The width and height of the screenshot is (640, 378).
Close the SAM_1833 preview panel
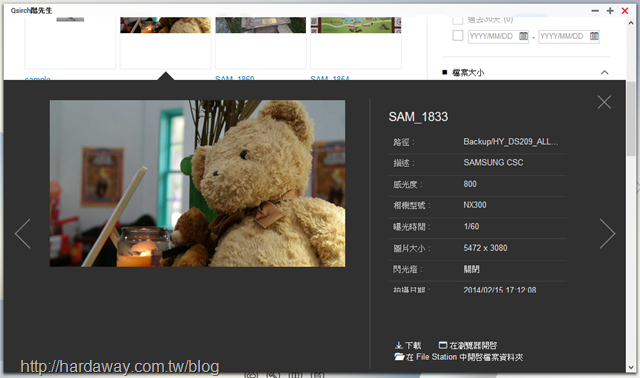(604, 102)
